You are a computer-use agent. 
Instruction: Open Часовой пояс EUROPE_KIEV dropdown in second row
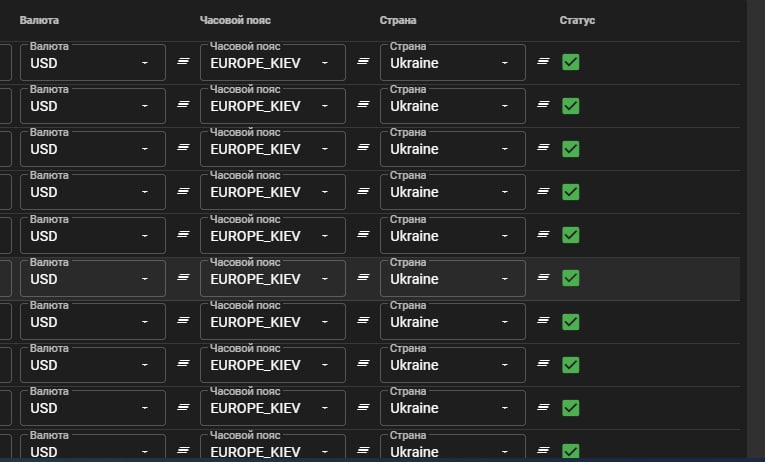(273, 105)
